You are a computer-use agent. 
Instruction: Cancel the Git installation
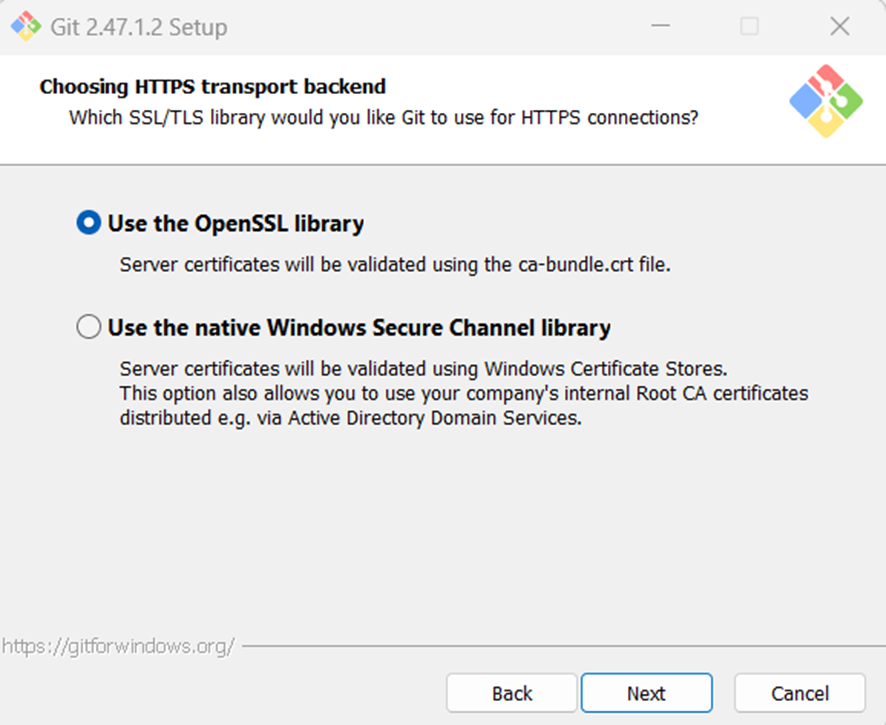pos(800,693)
